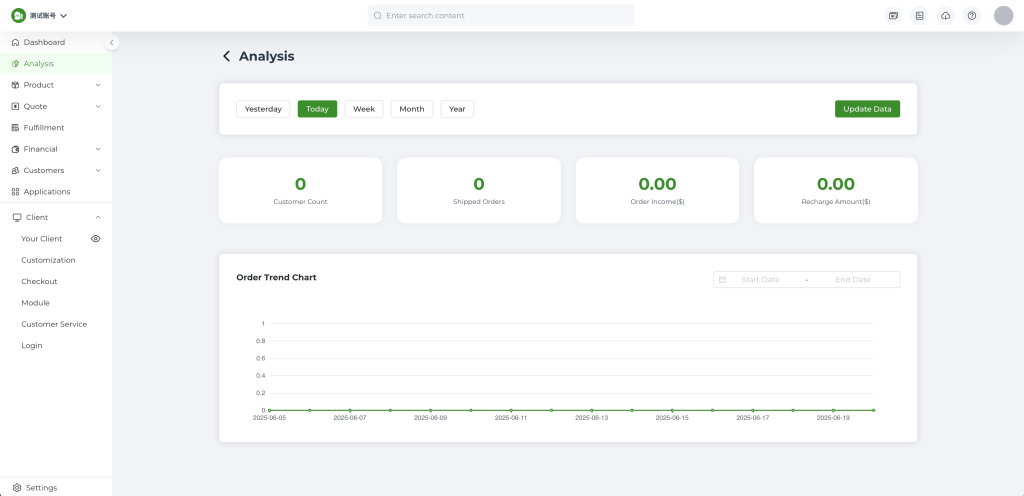
Task: Click the Start Date field in chart
Action: click(x=760, y=280)
